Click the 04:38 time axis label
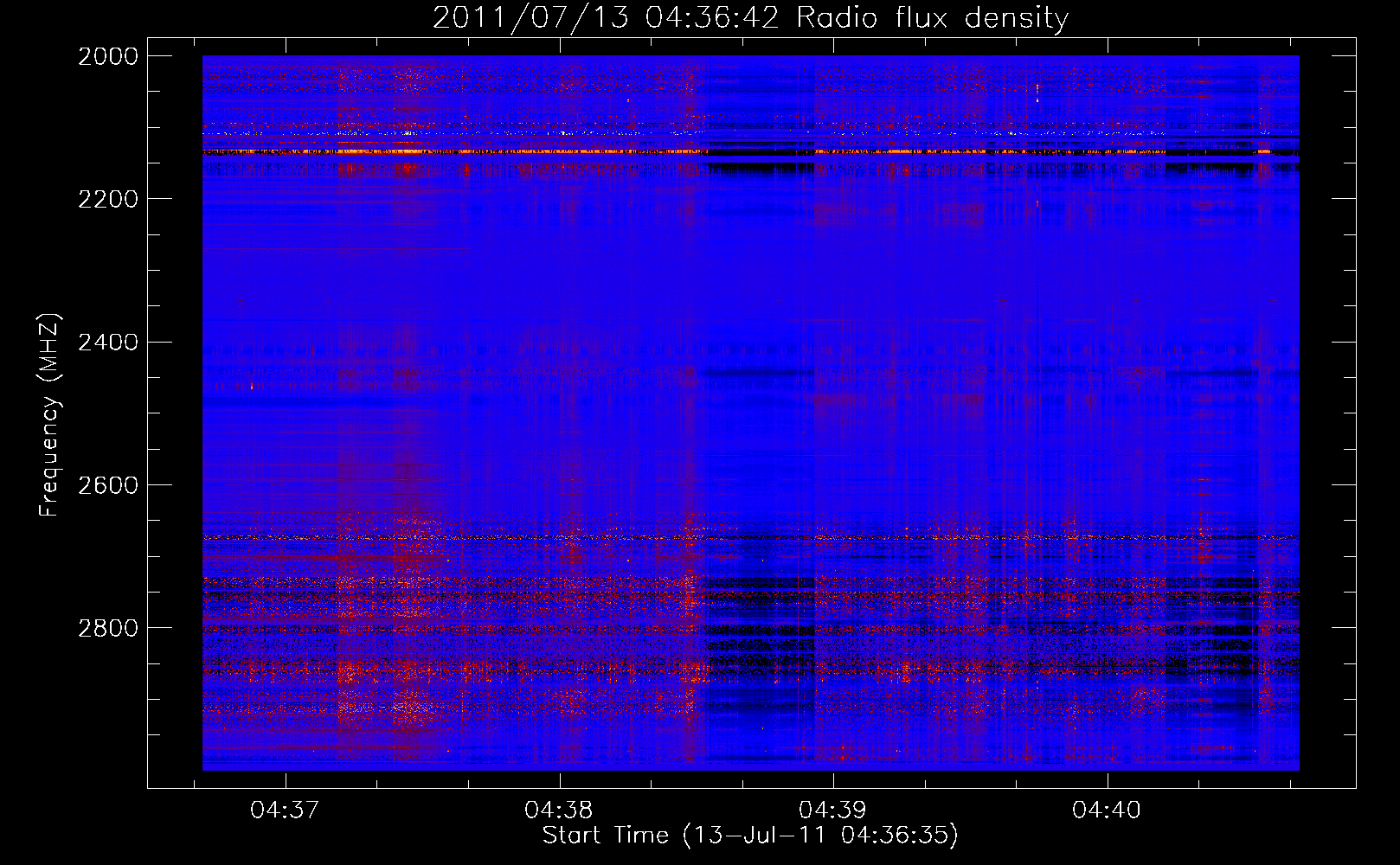 click(x=559, y=811)
